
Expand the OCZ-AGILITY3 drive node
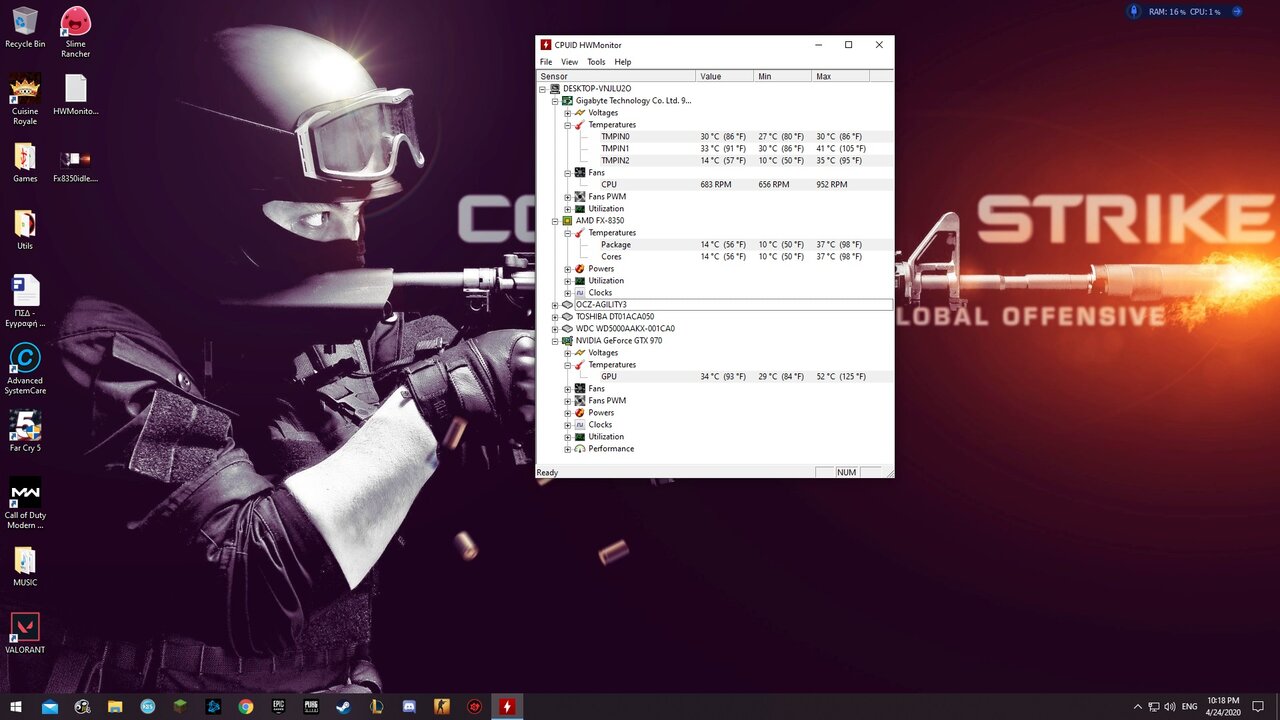pyautogui.click(x=555, y=305)
